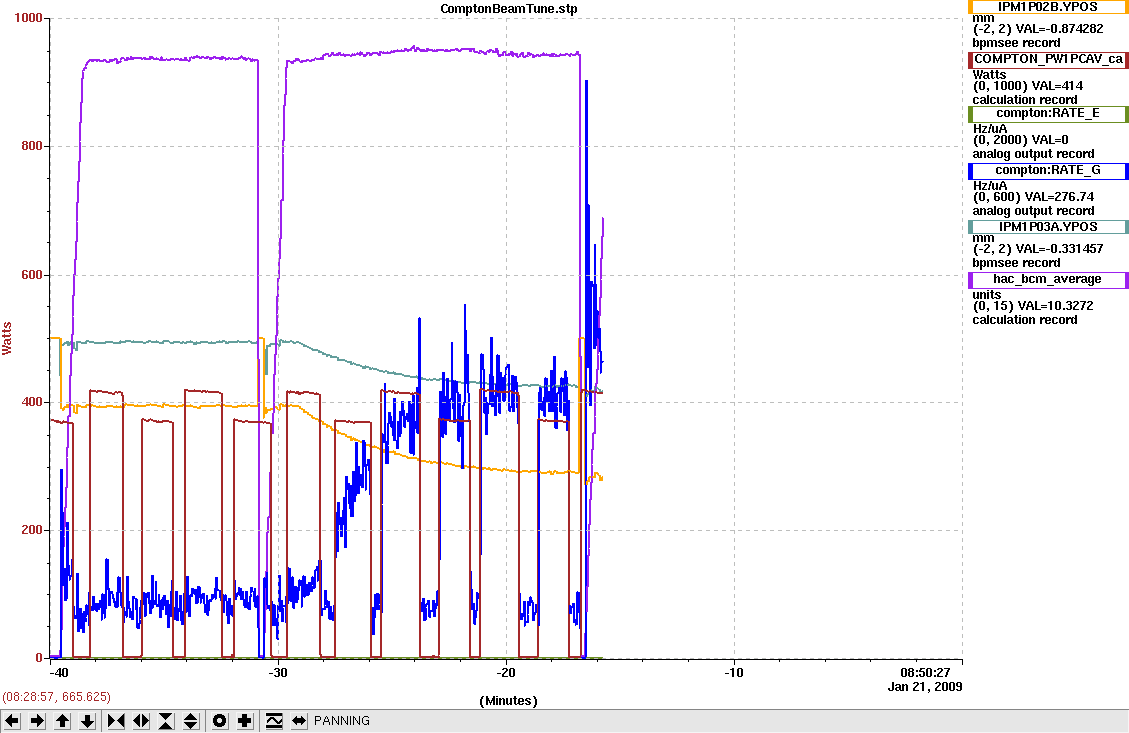Click the cursor readout (08:28:57, 665.625)

click(x=57, y=697)
